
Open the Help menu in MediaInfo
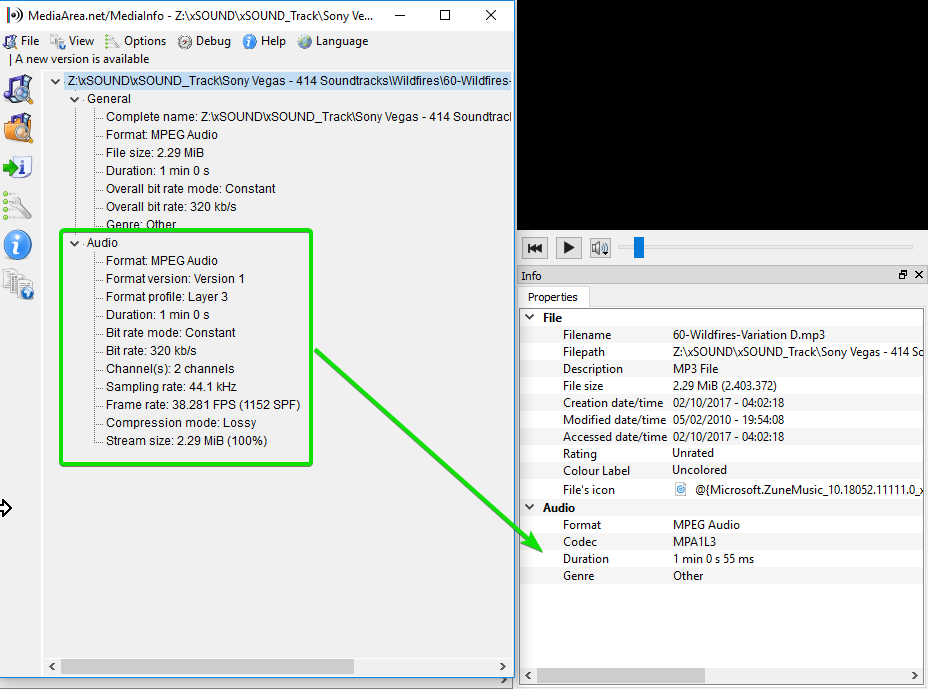265,41
